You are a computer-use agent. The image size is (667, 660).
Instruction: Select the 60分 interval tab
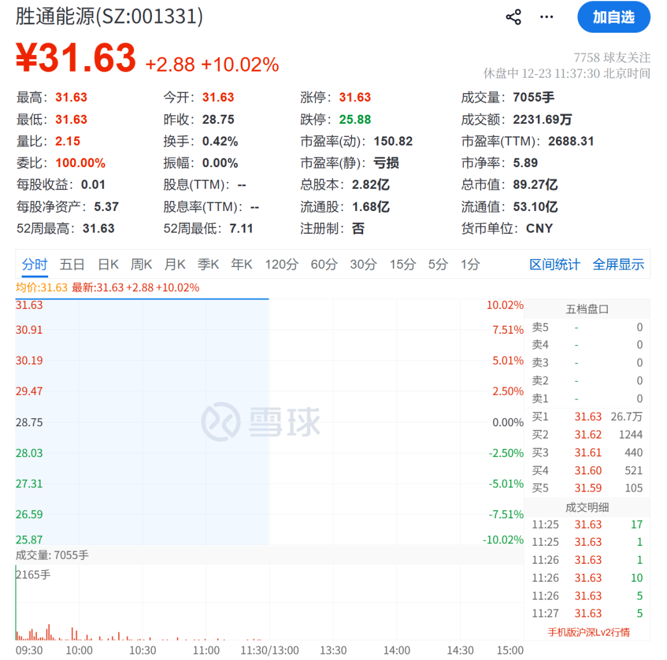click(324, 265)
